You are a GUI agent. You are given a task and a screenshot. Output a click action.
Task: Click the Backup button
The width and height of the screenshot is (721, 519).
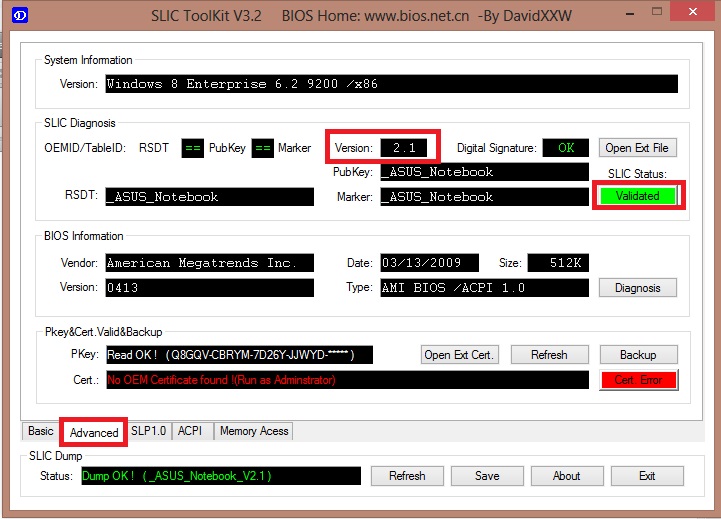(638, 355)
